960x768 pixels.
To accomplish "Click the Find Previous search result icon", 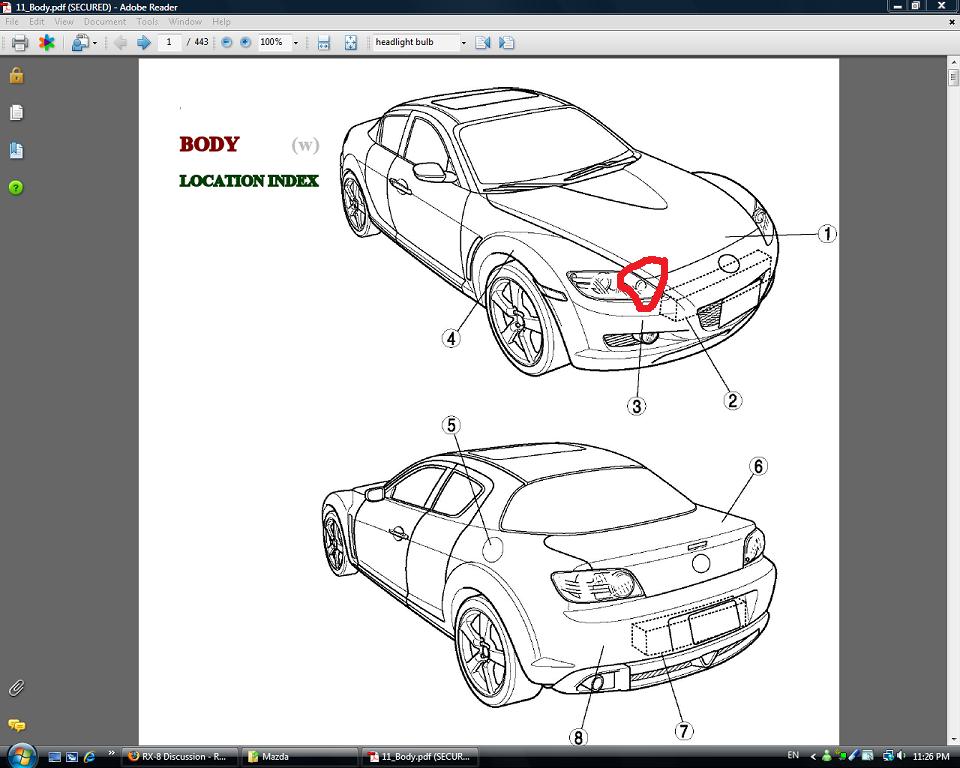I will tap(483, 43).
